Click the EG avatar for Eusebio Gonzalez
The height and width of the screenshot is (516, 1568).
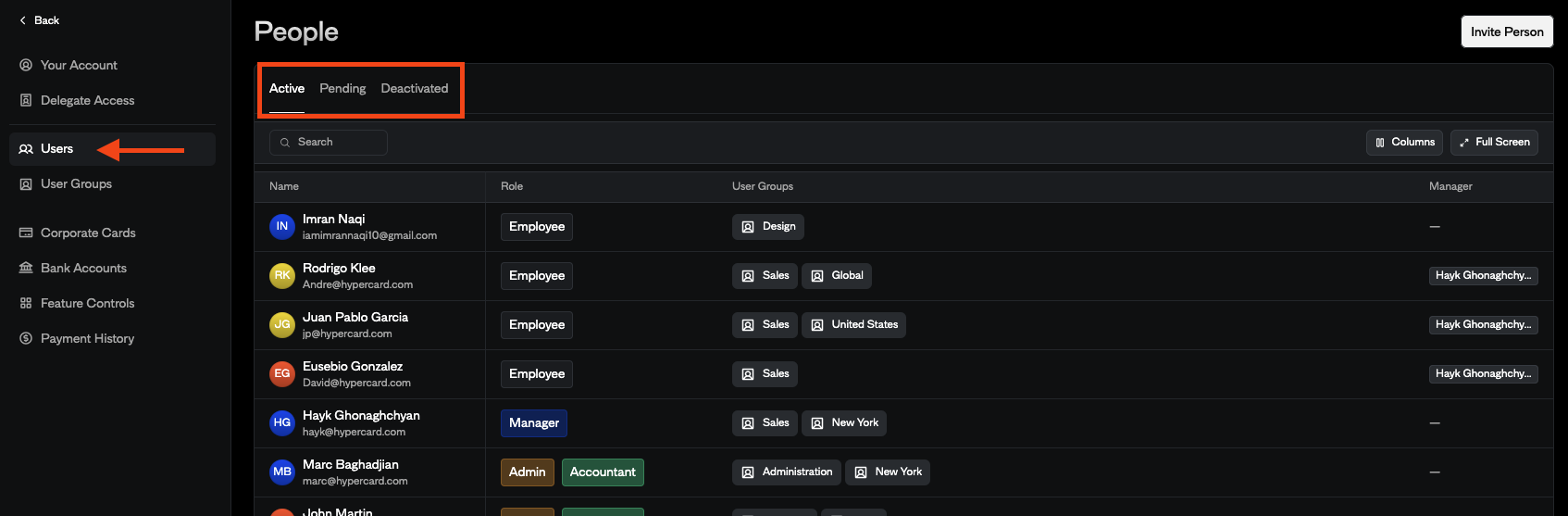coord(282,373)
